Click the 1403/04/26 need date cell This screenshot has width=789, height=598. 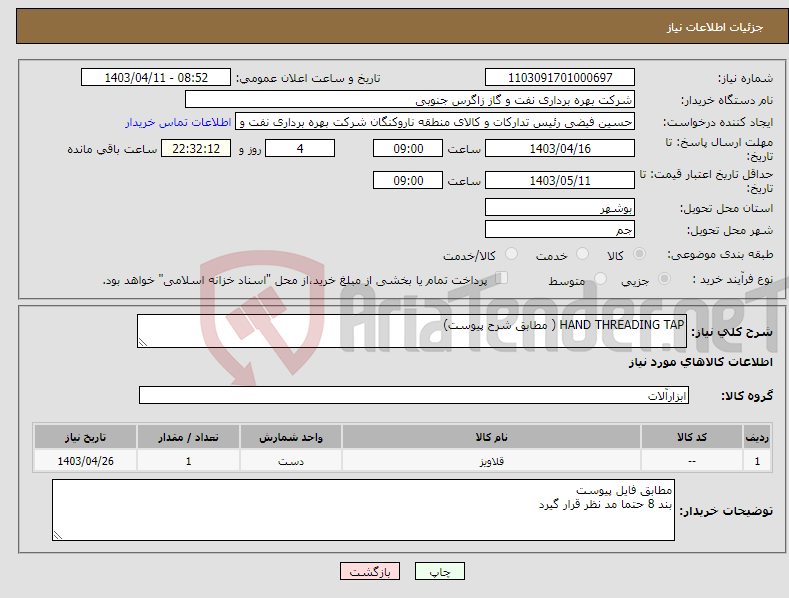(86, 461)
